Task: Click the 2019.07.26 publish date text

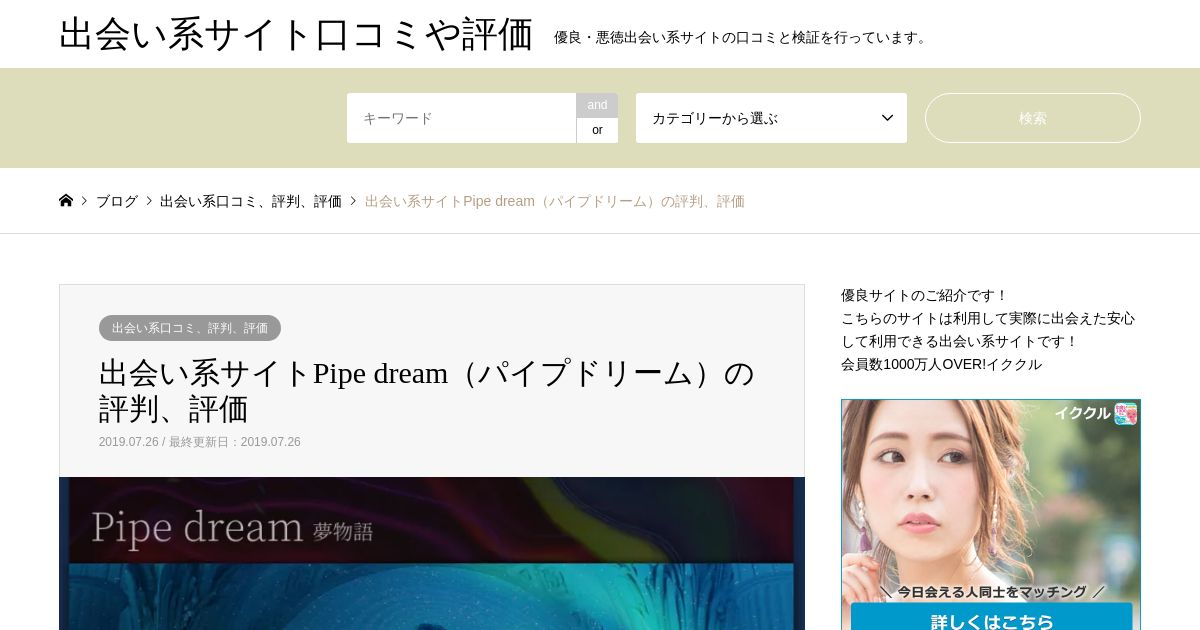Action: pos(128,442)
